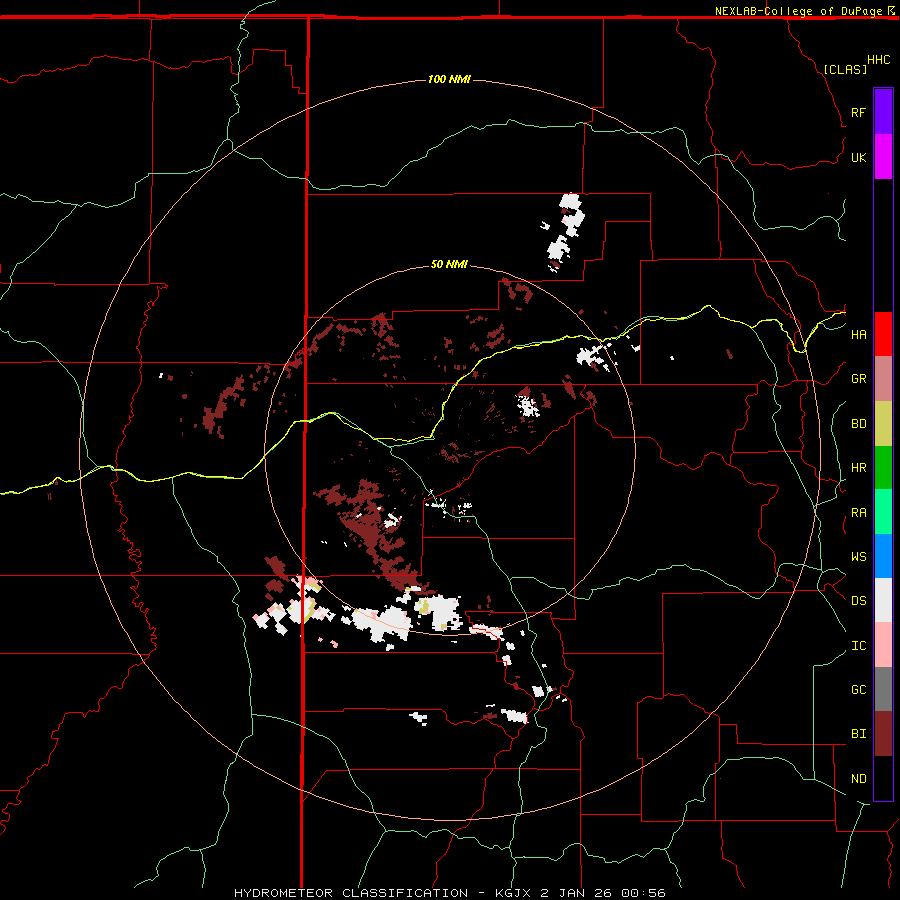The width and height of the screenshot is (900, 900).
Task: Click the 50 NMI range ring label
Action: pos(449,264)
